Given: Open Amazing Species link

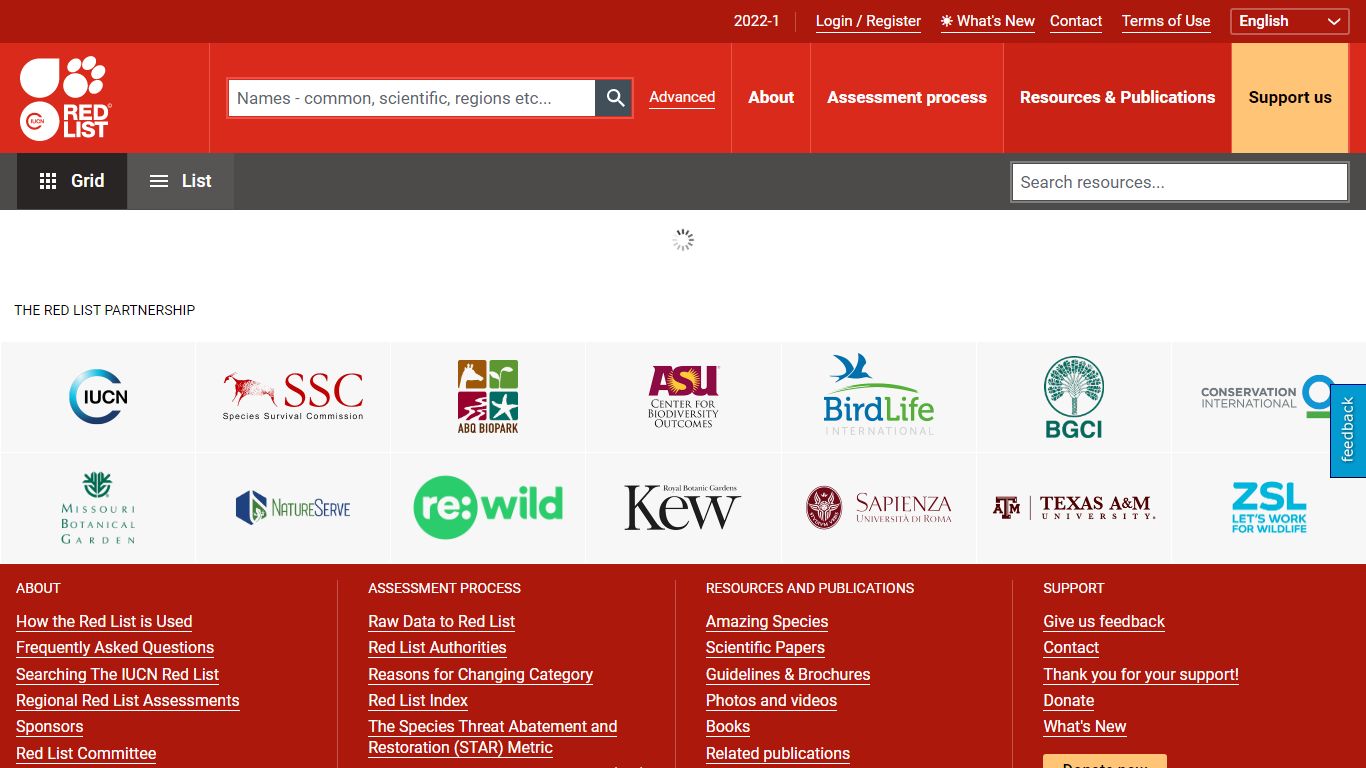Looking at the screenshot, I should [767, 621].
